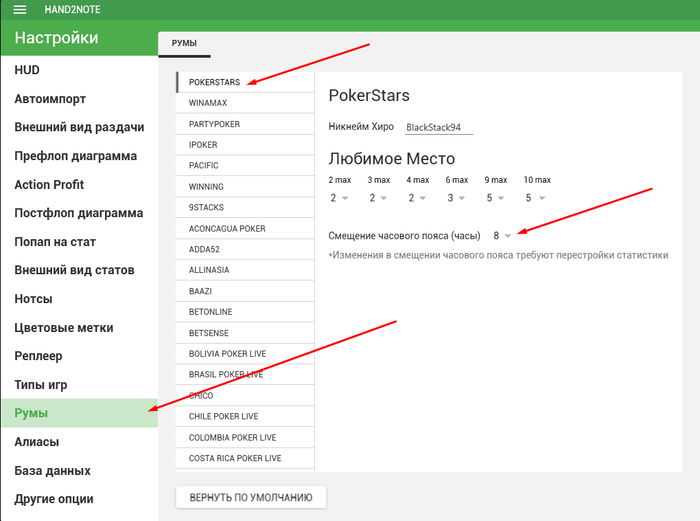The height and width of the screenshot is (521, 700).
Task: Select POKERSTARS in room list
Action: [x=245, y=82]
